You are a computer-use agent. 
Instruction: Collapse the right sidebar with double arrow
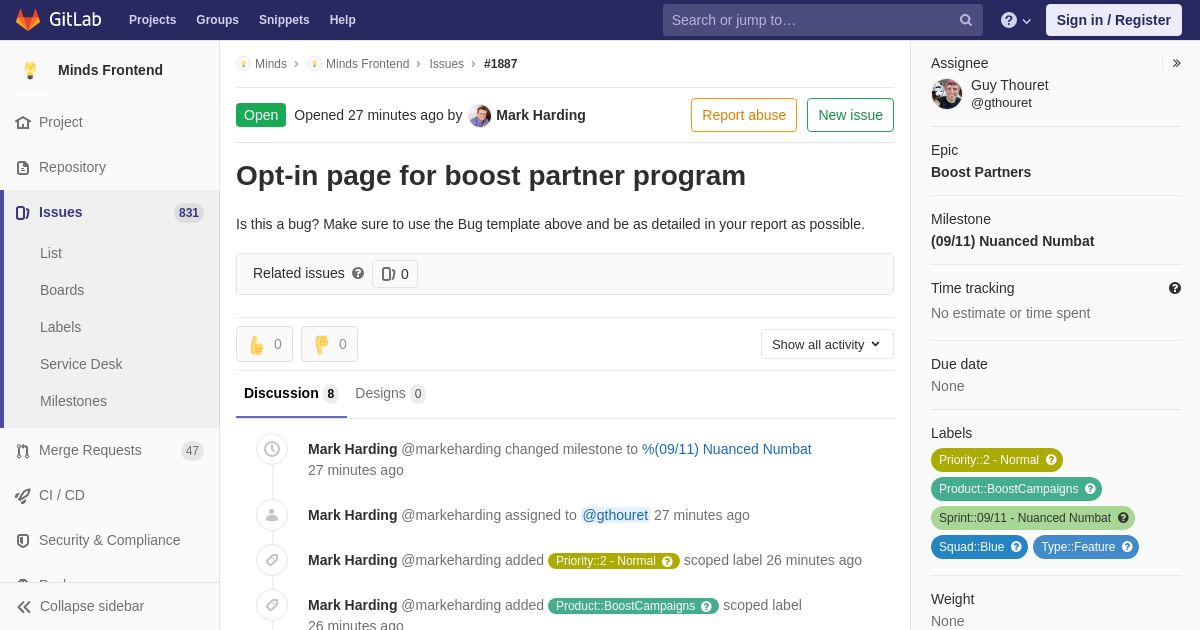pos(1176,63)
